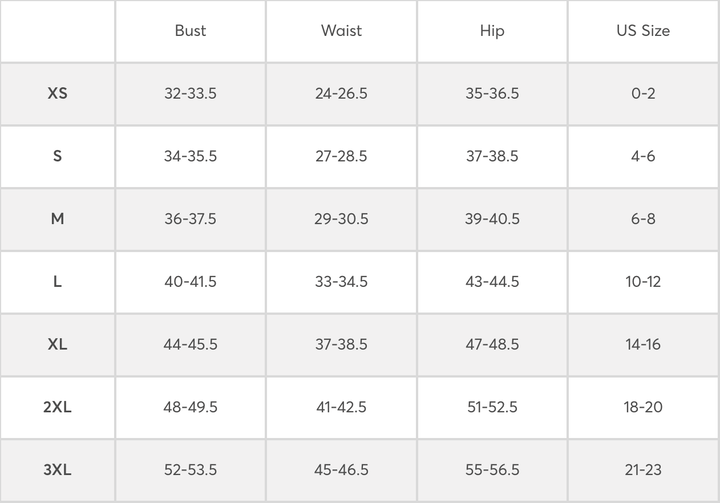Click the S waist value 27-28.5

pyautogui.click(x=341, y=156)
